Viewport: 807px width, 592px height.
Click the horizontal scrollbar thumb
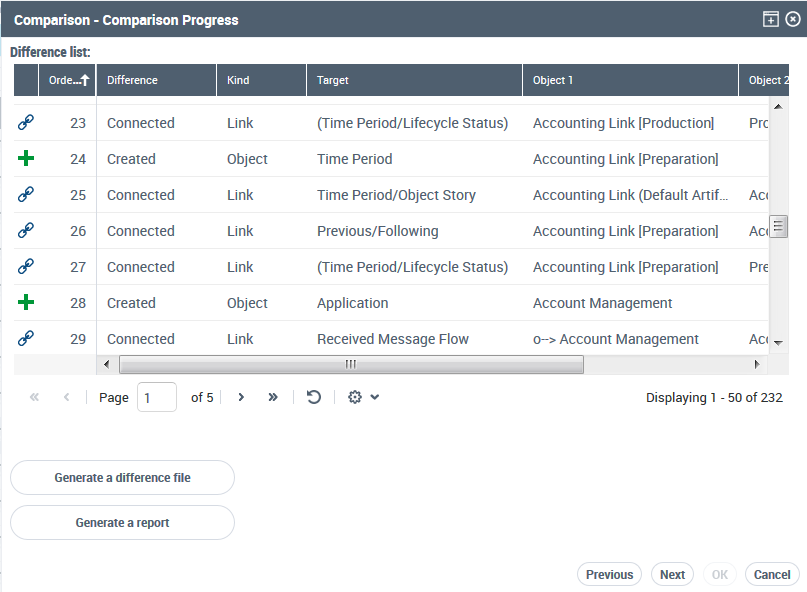[x=350, y=364]
